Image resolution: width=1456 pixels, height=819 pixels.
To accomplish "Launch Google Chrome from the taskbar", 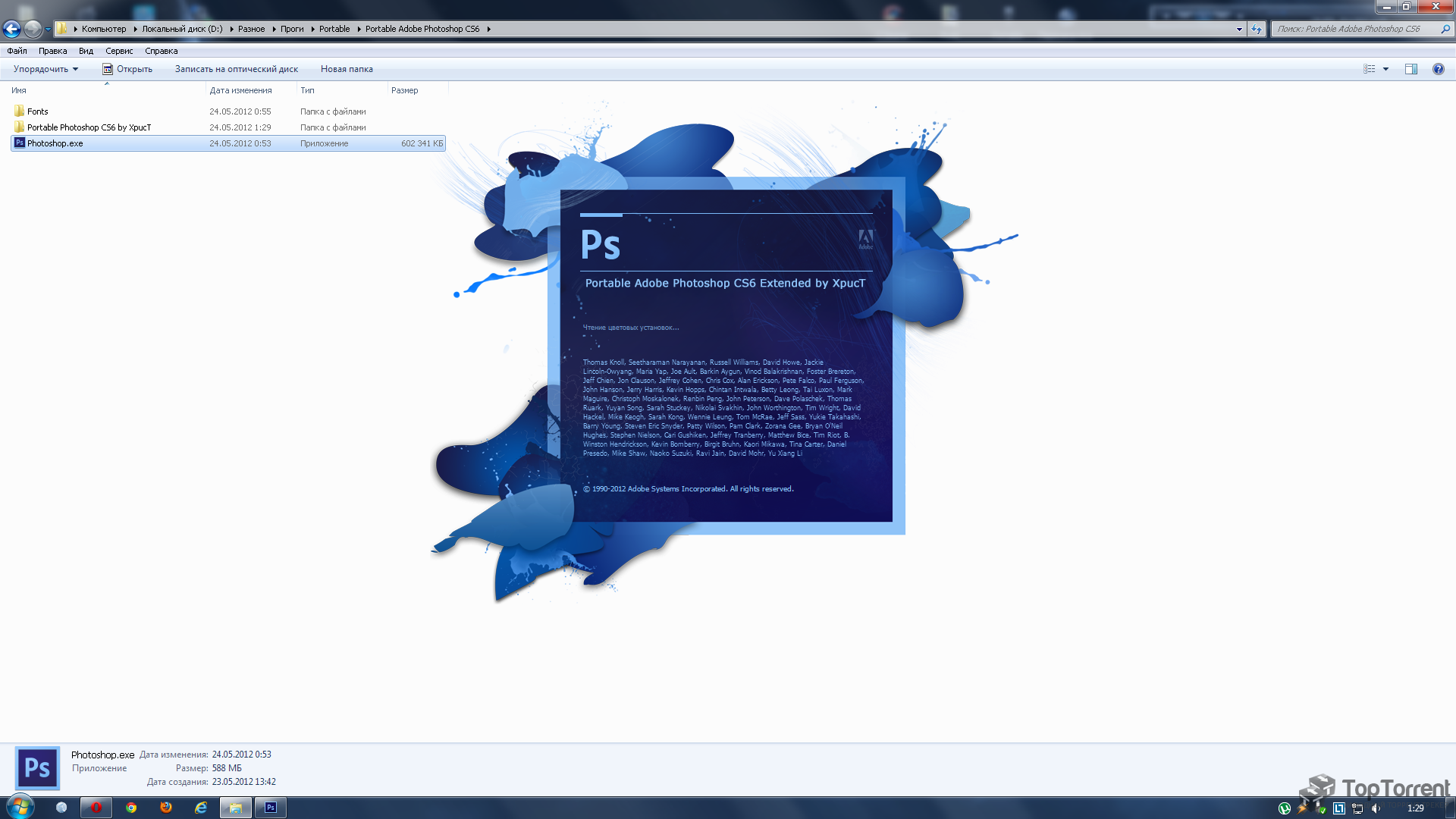I will [131, 808].
